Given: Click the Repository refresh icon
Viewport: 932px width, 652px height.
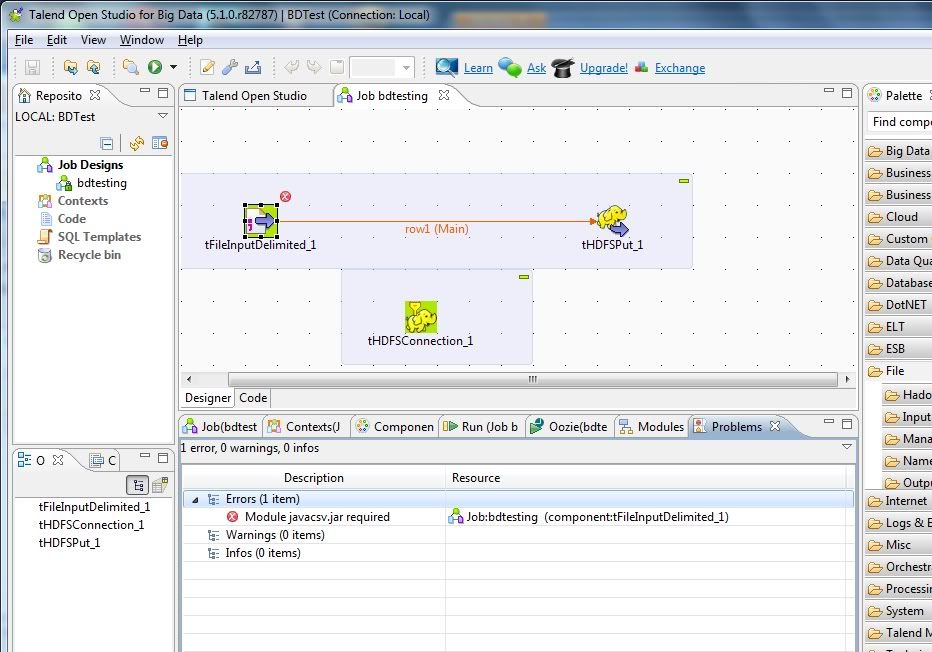Looking at the screenshot, I should (137, 143).
